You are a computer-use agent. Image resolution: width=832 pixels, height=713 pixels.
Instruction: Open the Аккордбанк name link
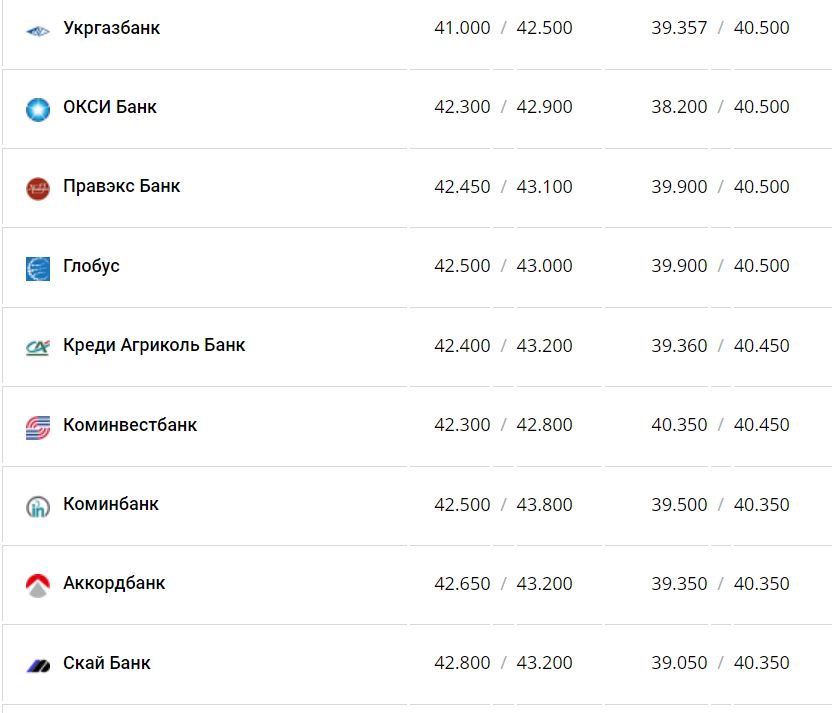[114, 583]
